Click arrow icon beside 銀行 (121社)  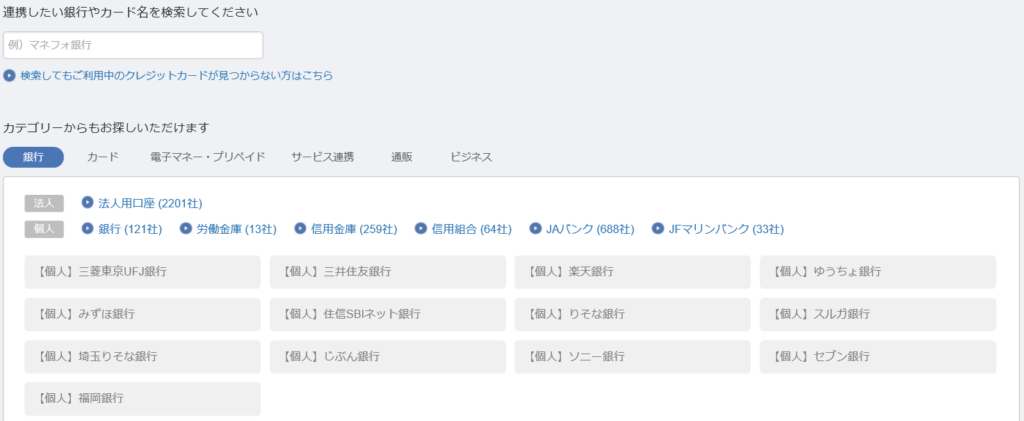(88, 228)
